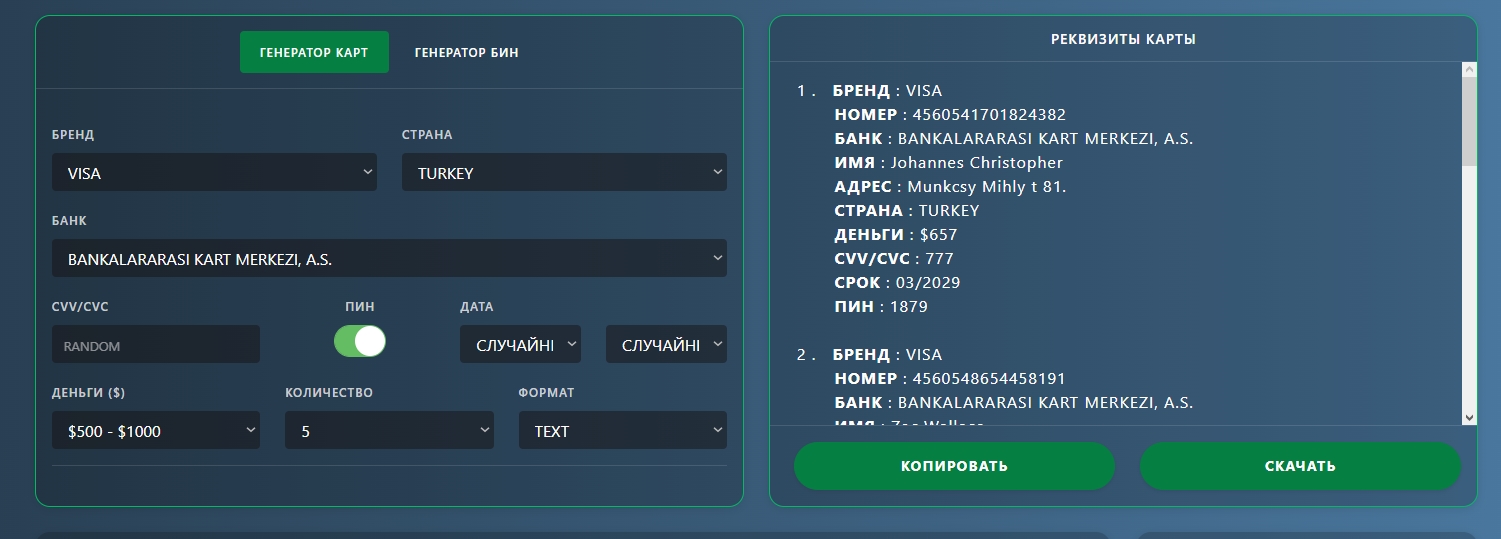Click the scrollbar thumb in РЕКВИЗИТЫ КАРТЫ panel

(x=1469, y=122)
